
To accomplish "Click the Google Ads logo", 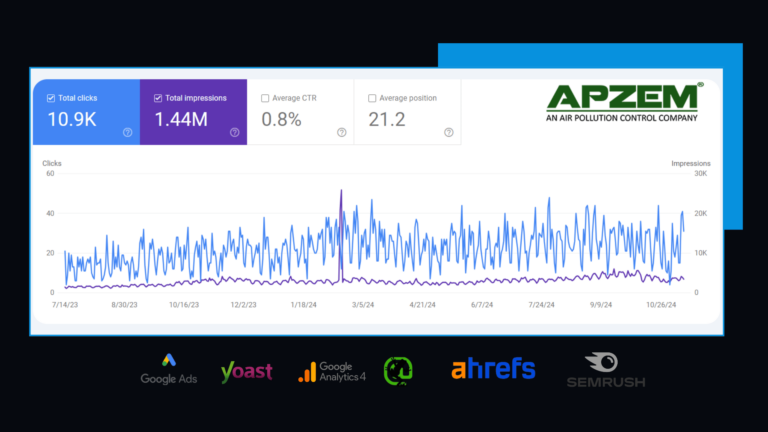I will point(168,369).
